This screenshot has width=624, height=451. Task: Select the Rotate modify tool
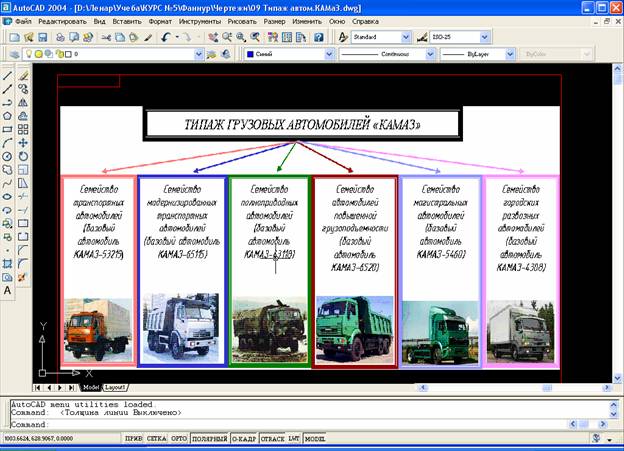[x=23, y=156]
